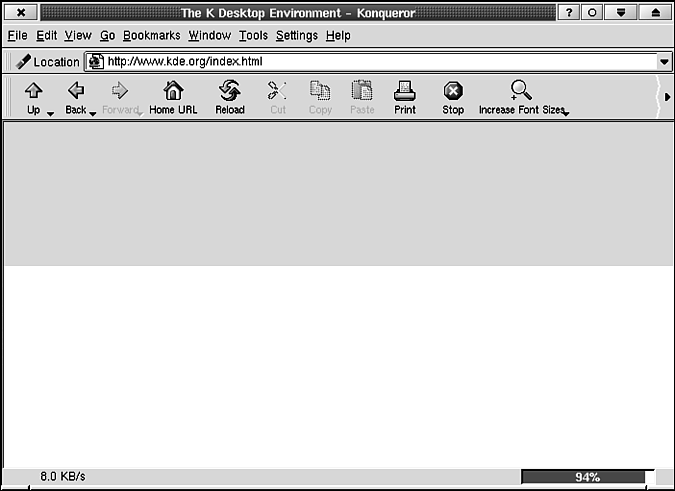
Task: Expand the Back history dropdown arrow
Action: click(93, 114)
